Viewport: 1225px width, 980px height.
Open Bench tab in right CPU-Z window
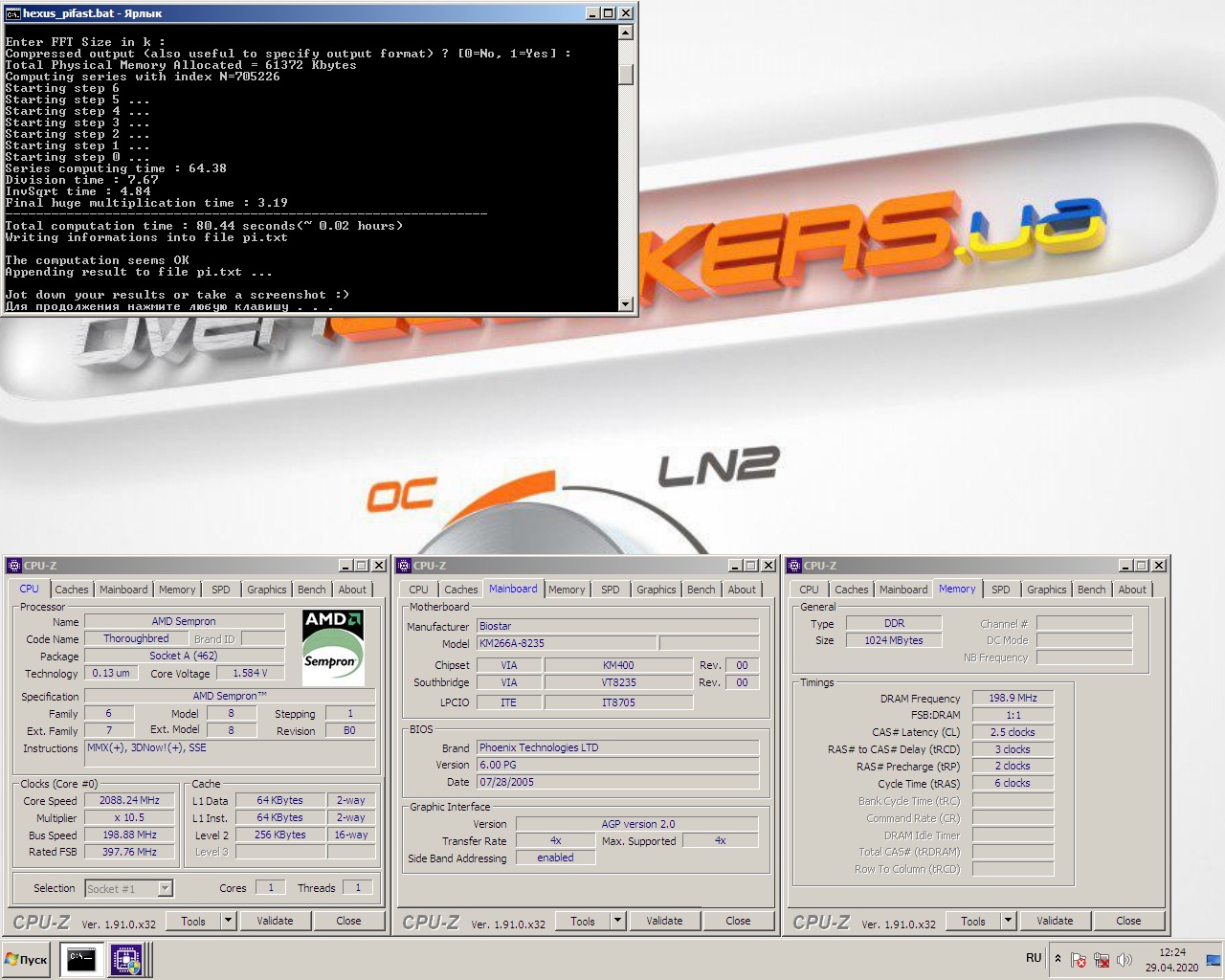[1091, 590]
